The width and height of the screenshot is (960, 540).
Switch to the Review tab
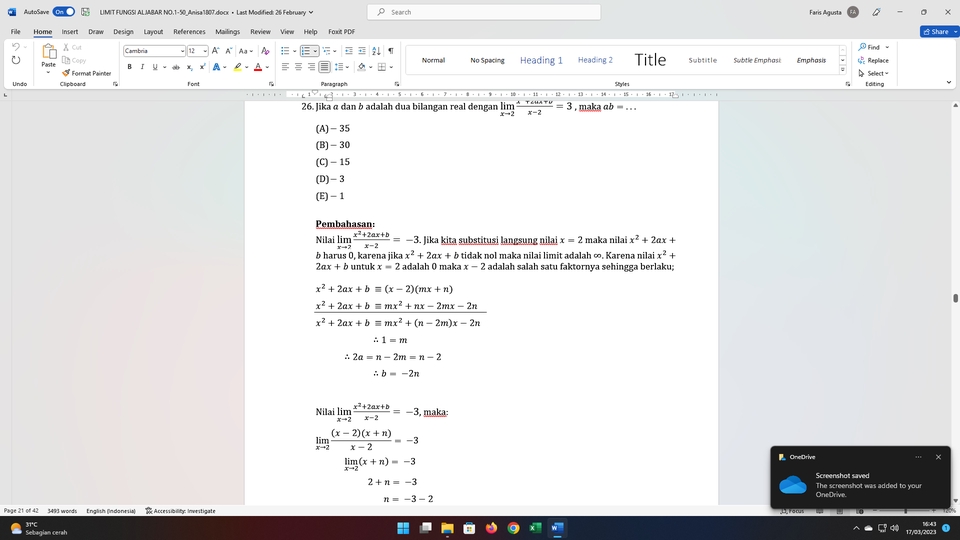(x=260, y=31)
